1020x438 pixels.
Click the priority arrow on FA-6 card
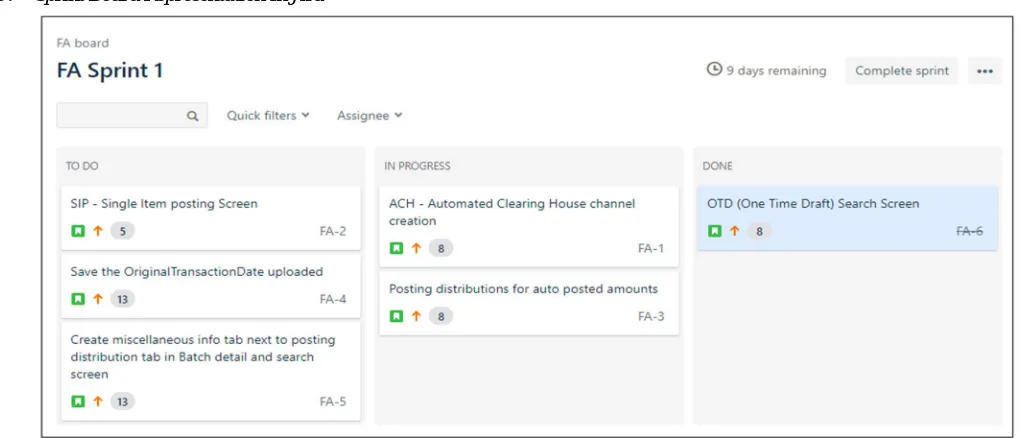[734, 230]
